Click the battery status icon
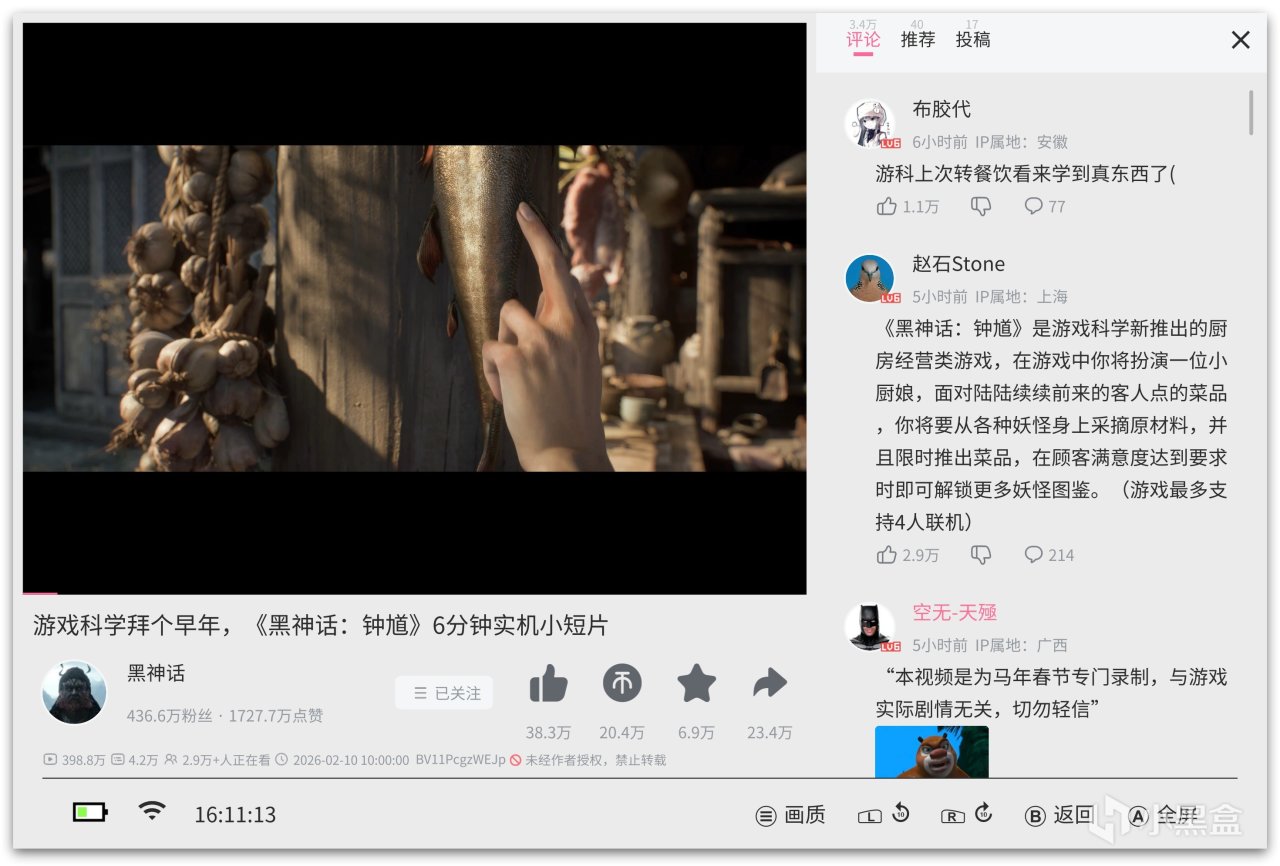 90,812
